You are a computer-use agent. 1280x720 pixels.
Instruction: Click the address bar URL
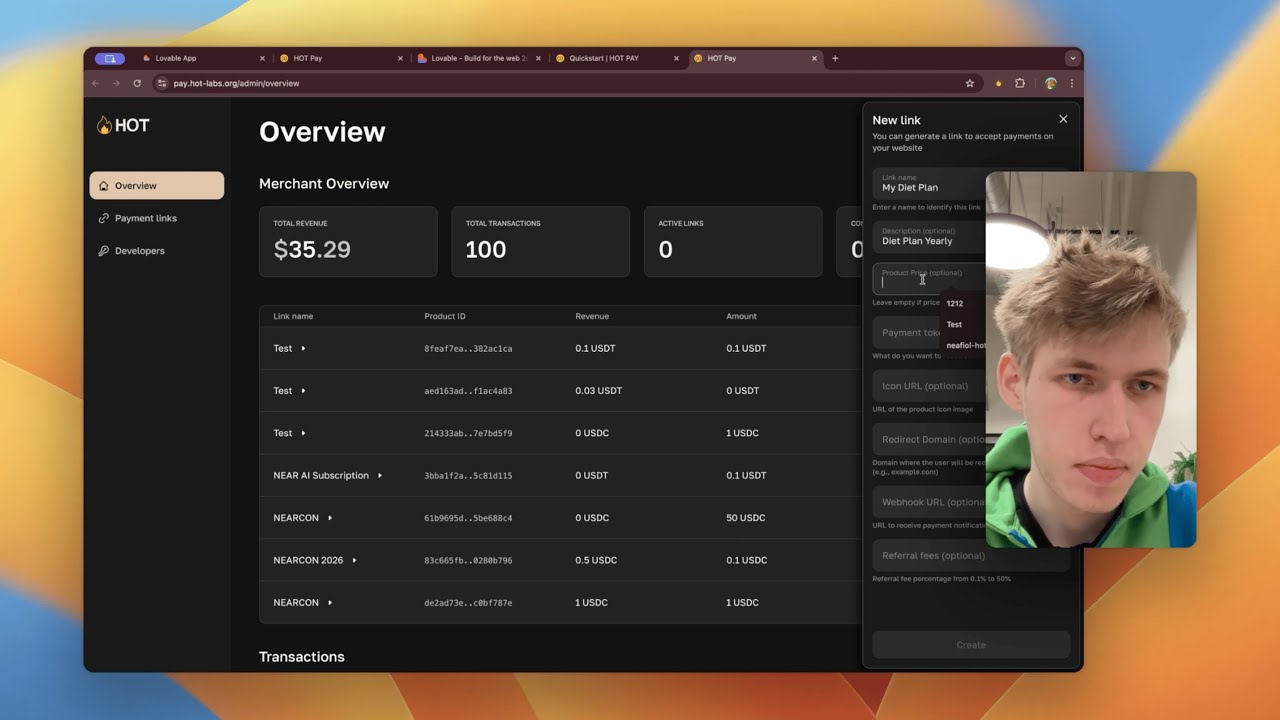236,83
